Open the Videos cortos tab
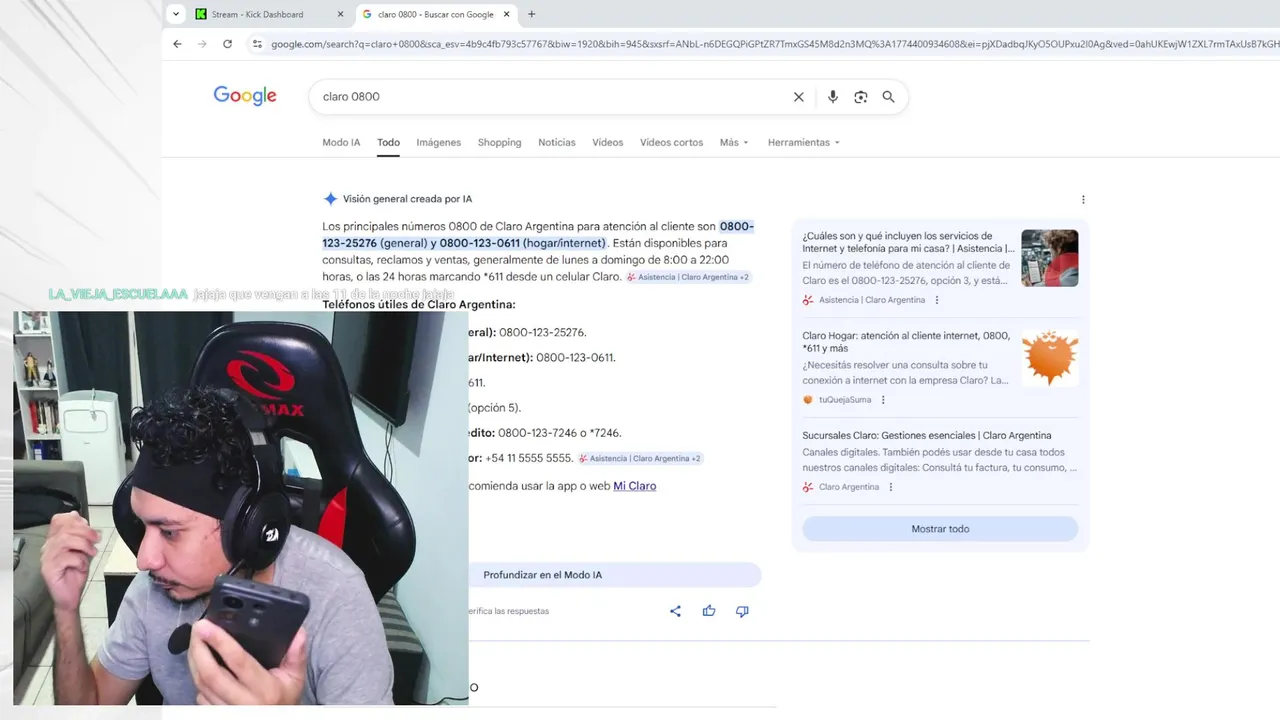Image resolution: width=1280 pixels, height=720 pixels. point(671,142)
